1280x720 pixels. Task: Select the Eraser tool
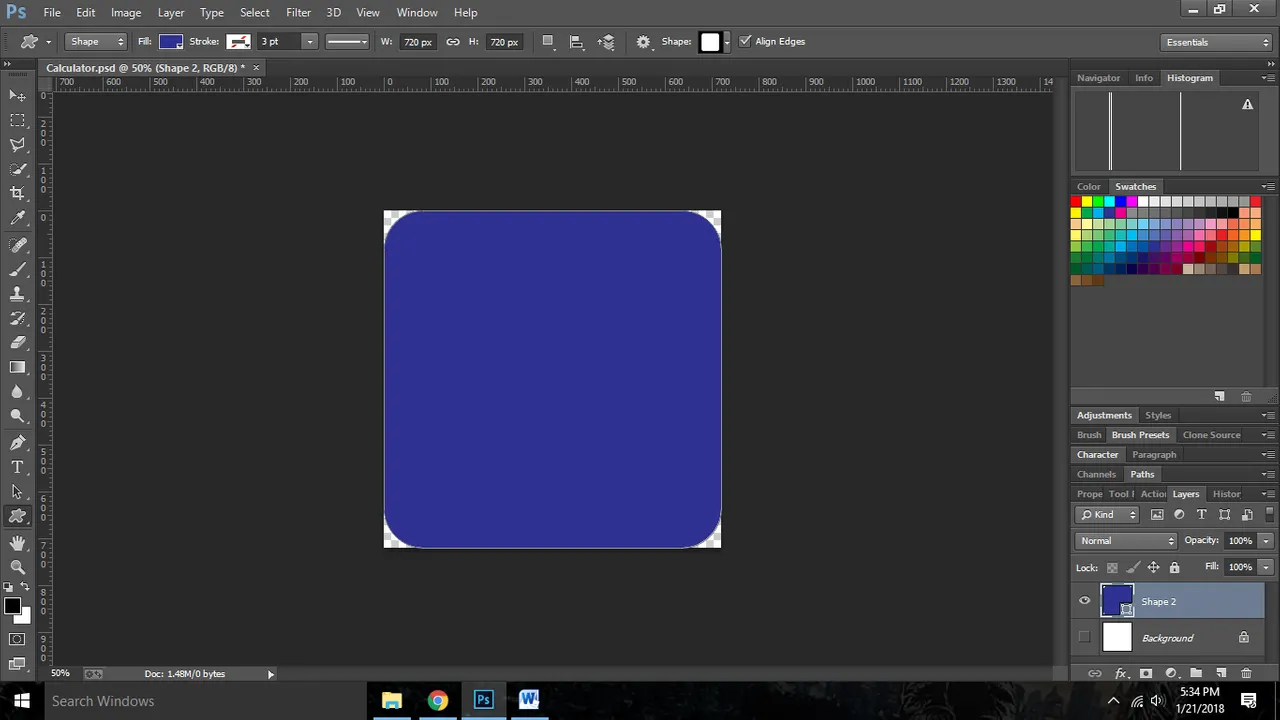pyautogui.click(x=17, y=343)
